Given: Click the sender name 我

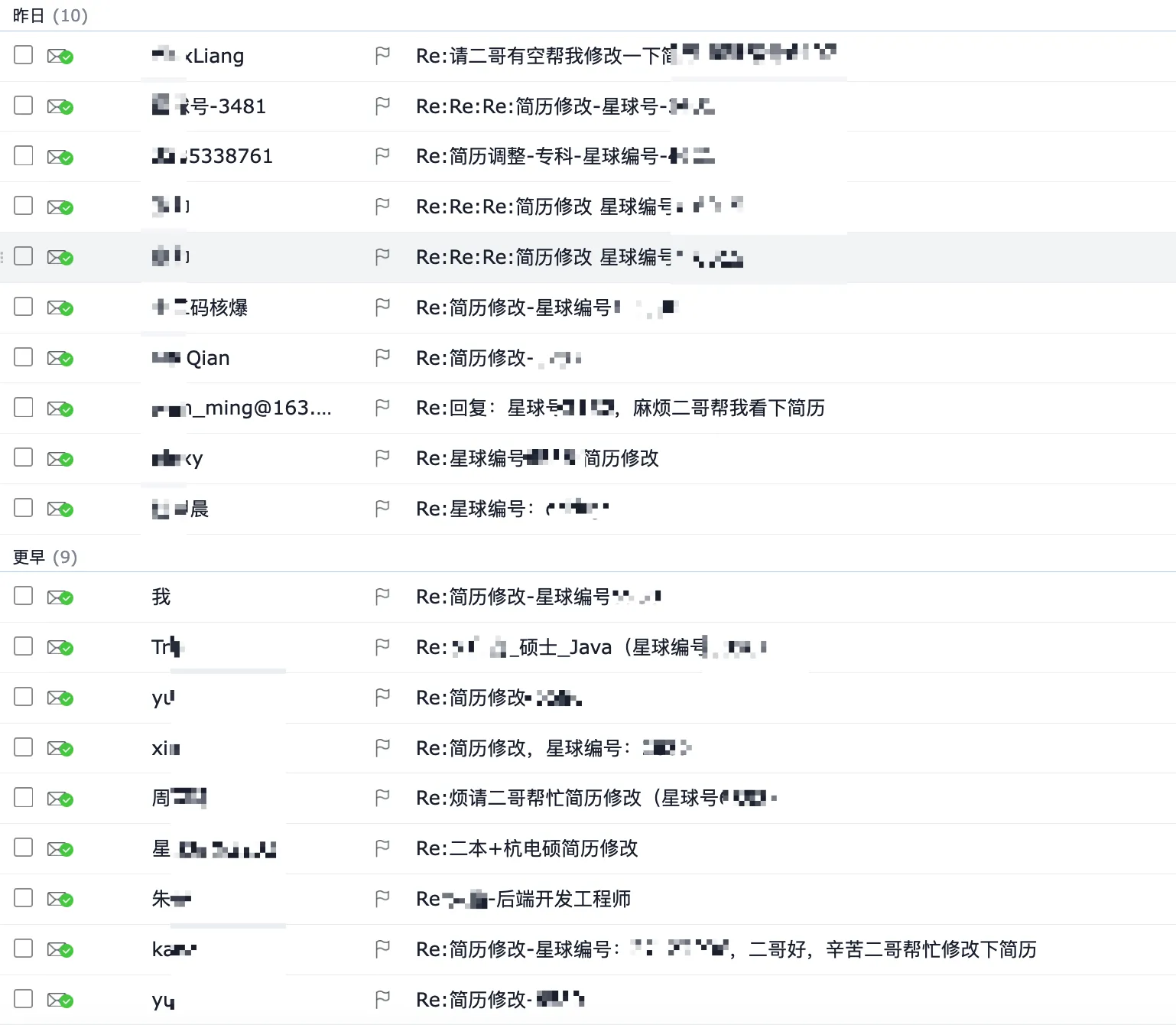Looking at the screenshot, I should click(x=161, y=597).
